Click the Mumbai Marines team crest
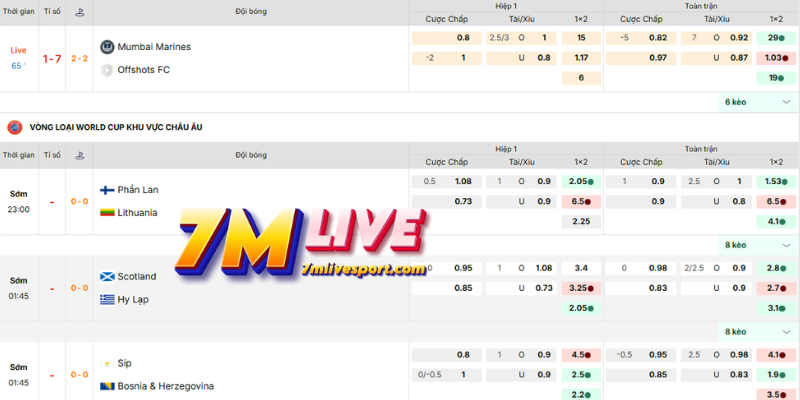 (108, 47)
